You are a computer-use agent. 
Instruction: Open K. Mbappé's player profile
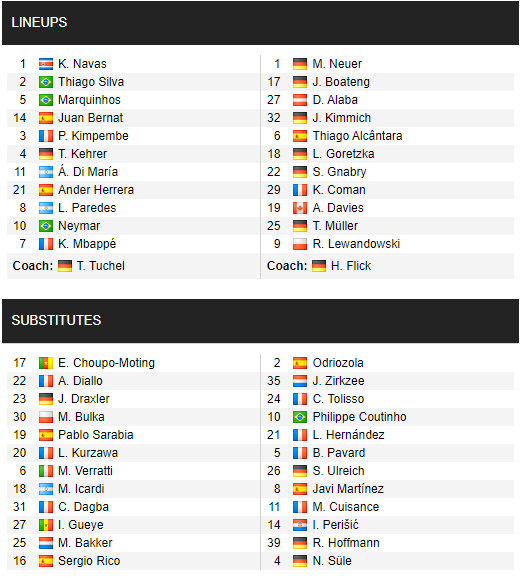click(87, 244)
